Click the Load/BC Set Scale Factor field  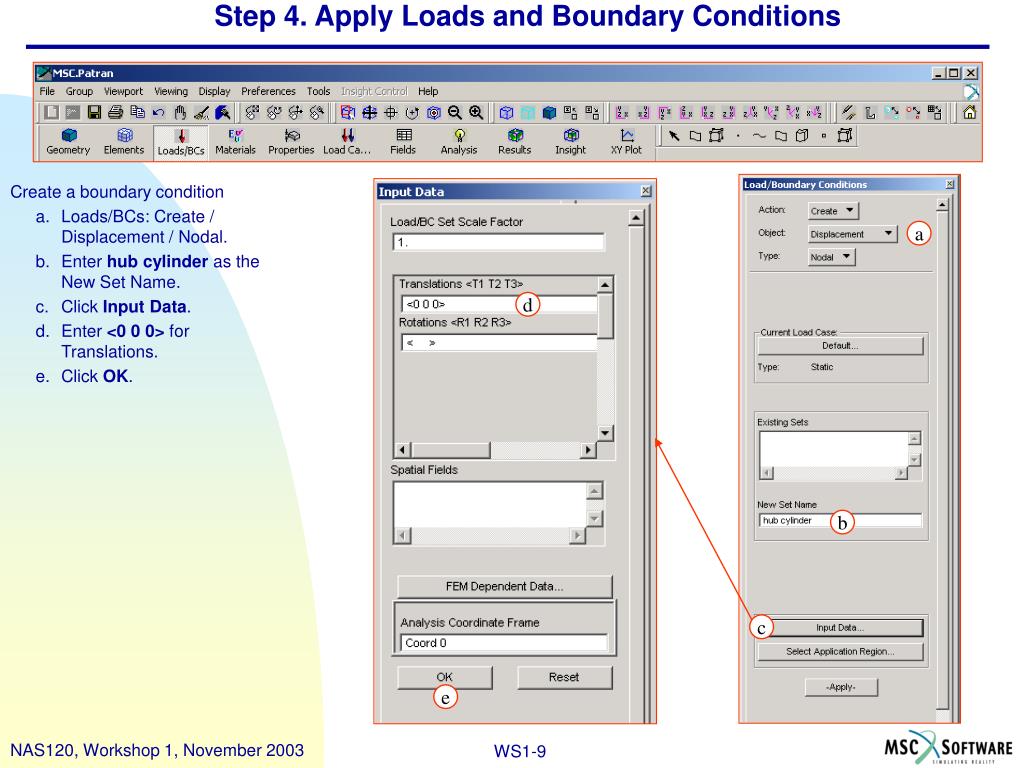(x=498, y=242)
